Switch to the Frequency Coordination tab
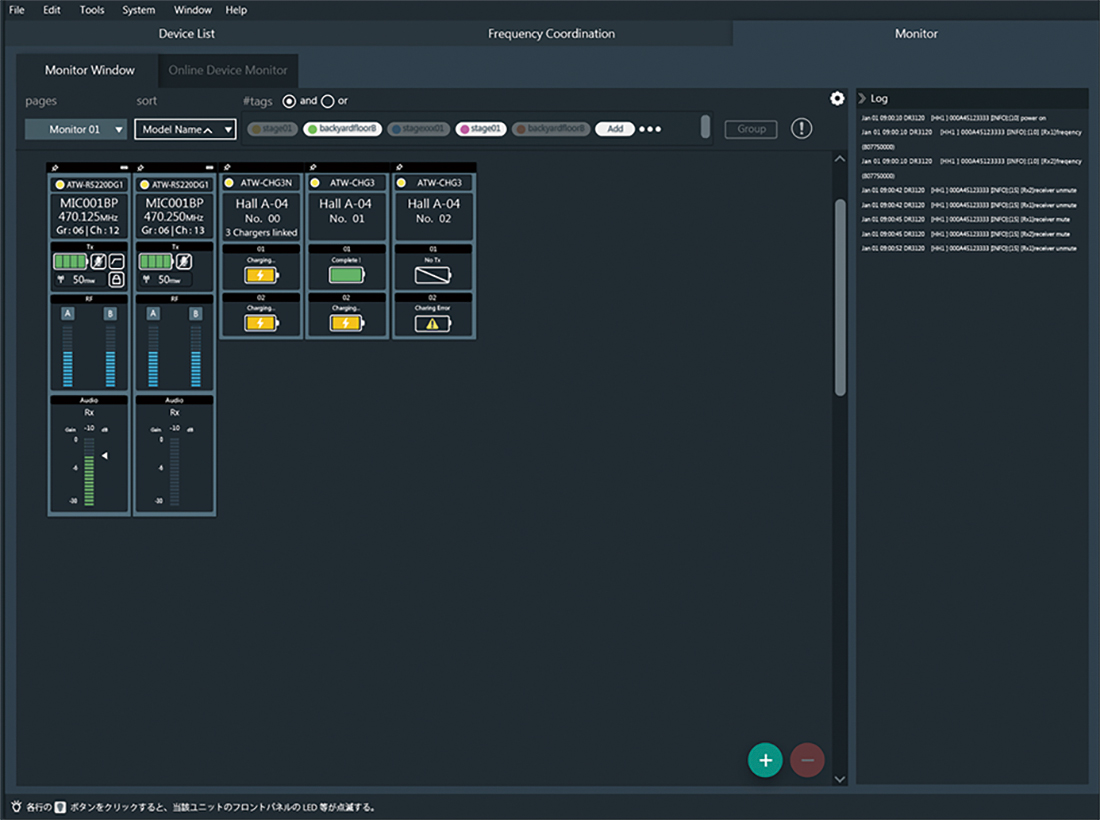This screenshot has height=820, width=1100. (x=551, y=34)
